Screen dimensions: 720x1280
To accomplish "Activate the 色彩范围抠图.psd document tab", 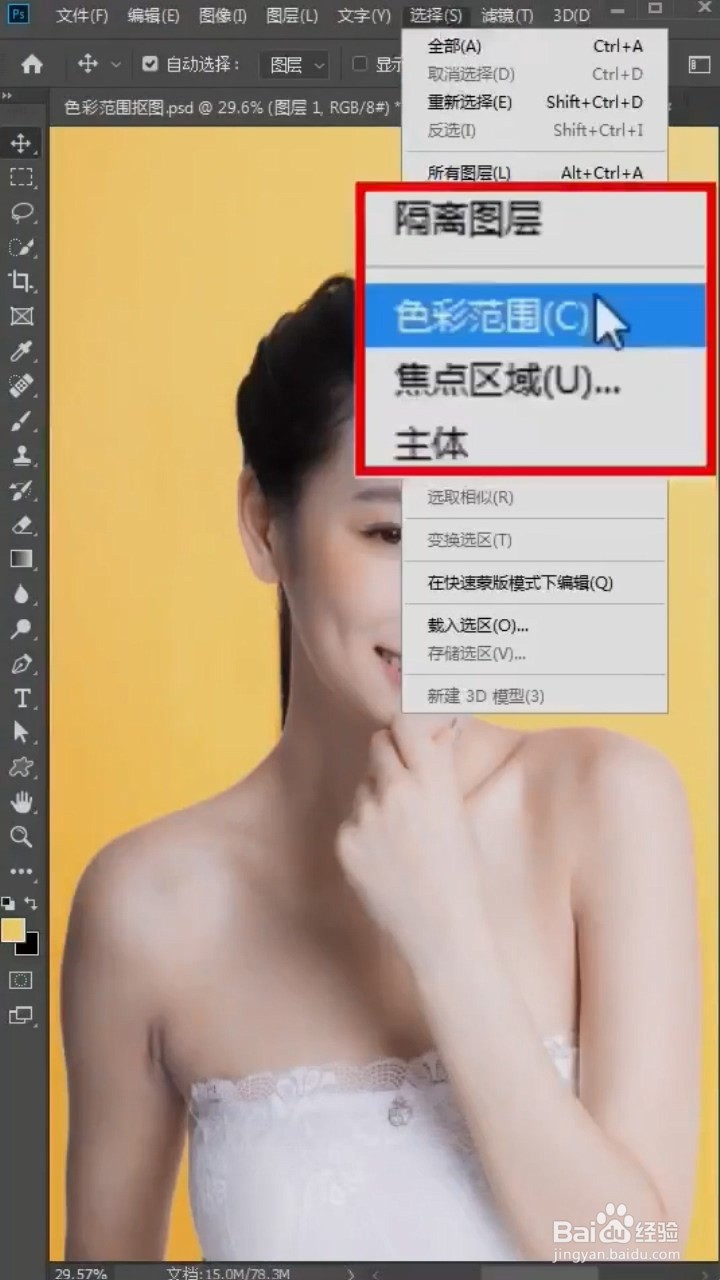I will point(231,108).
